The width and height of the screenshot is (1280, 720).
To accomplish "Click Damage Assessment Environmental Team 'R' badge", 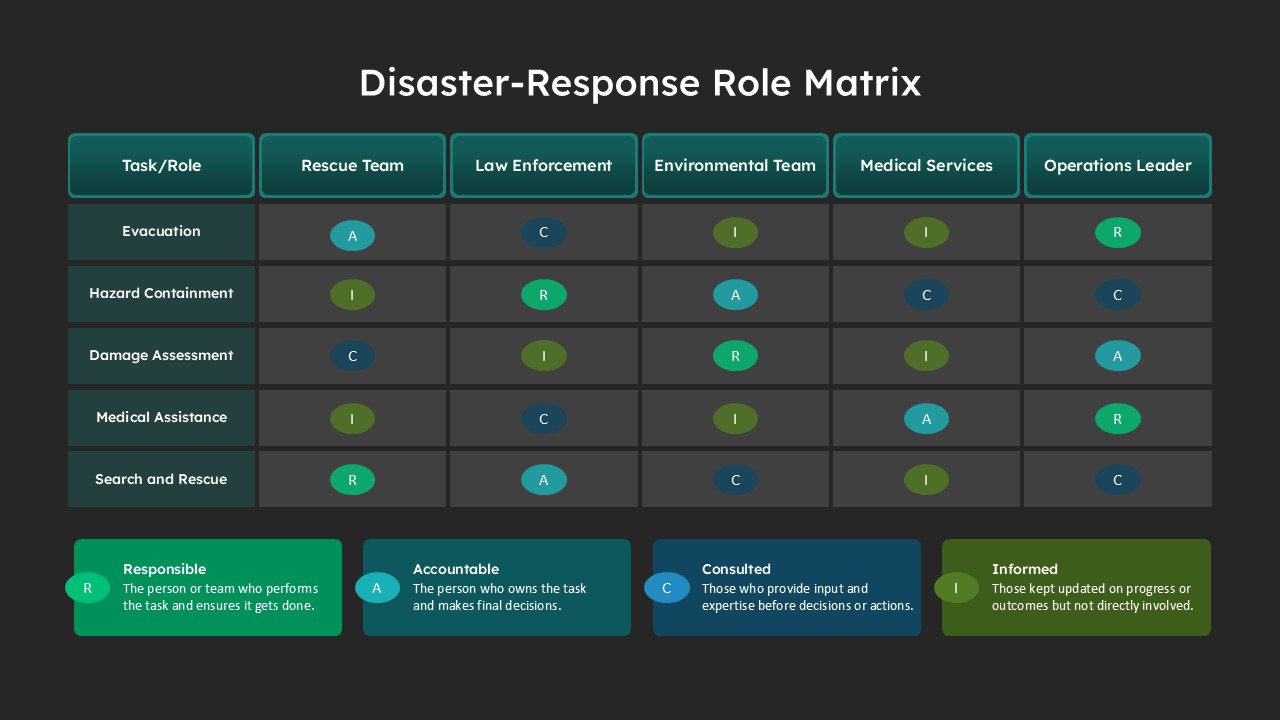I will point(735,356).
